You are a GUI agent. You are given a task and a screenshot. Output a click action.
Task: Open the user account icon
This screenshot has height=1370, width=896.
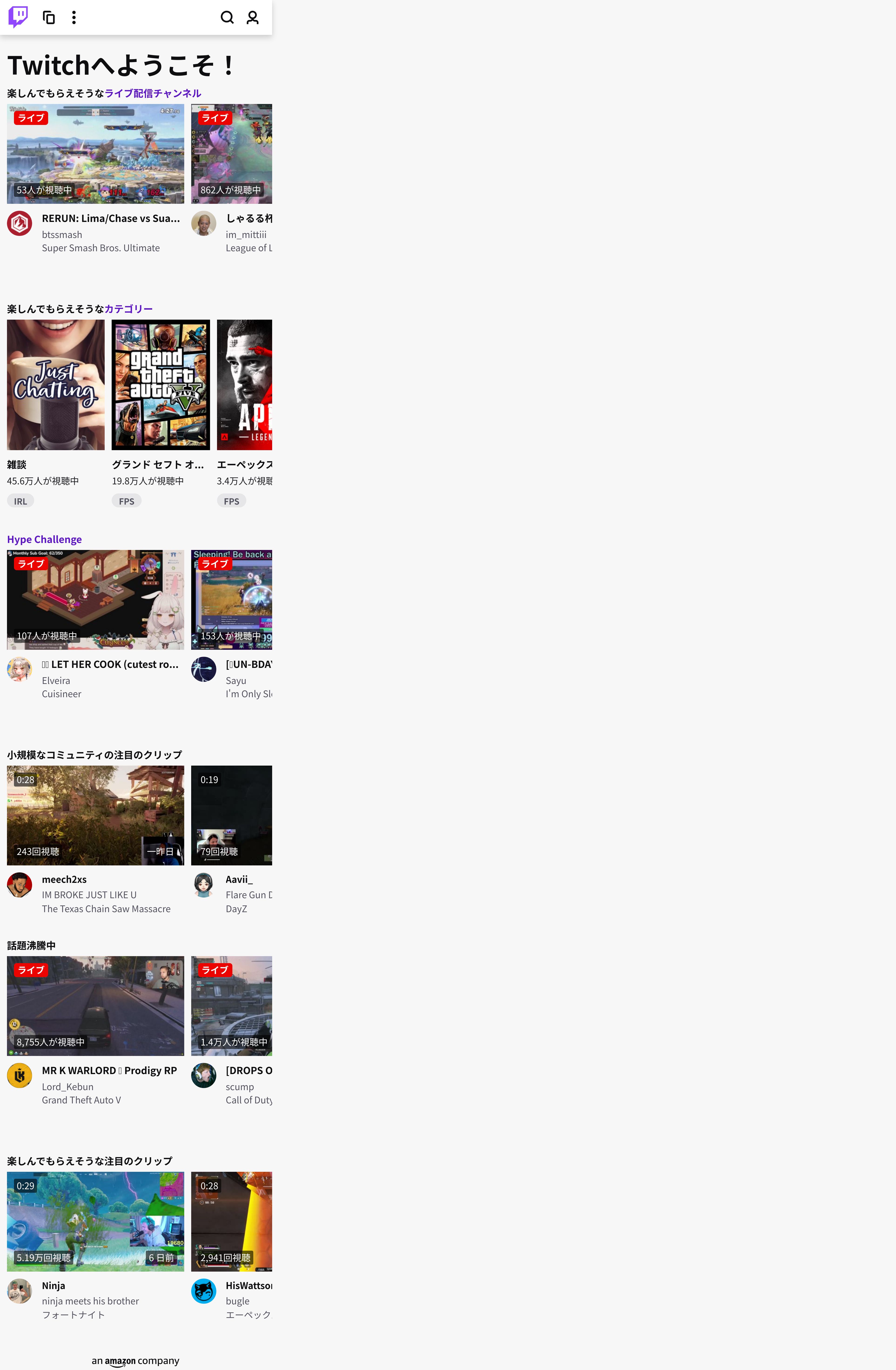253,17
